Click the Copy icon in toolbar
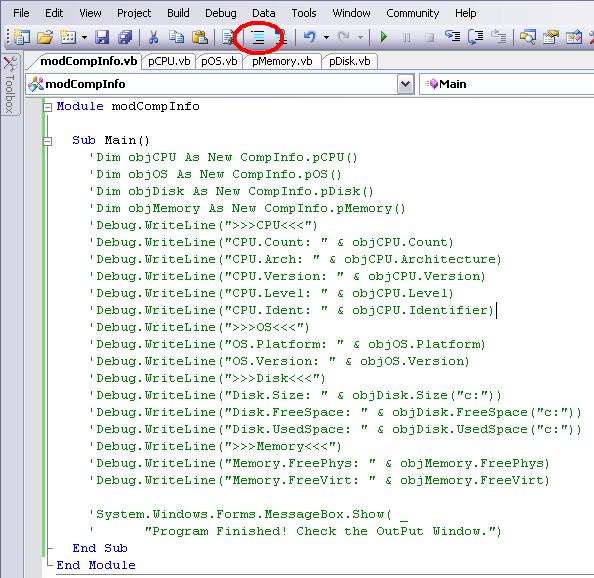 pos(176,37)
